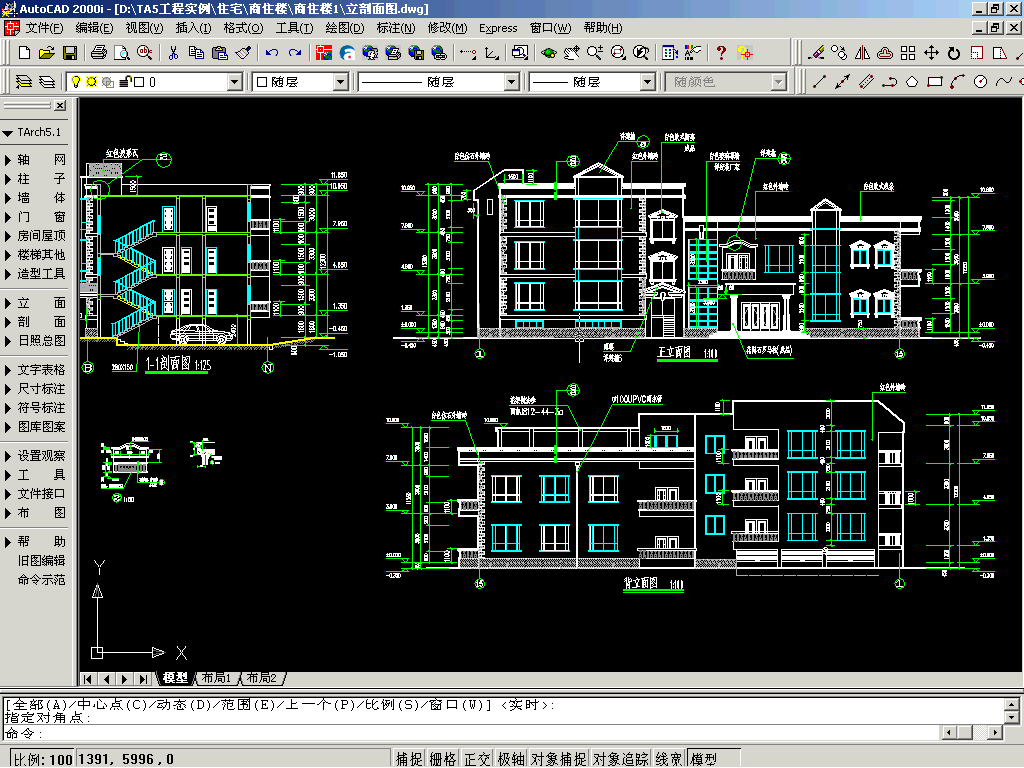This screenshot has height=768, width=1024.
Task: Open a drawing file with Open icon
Action: tap(46, 53)
